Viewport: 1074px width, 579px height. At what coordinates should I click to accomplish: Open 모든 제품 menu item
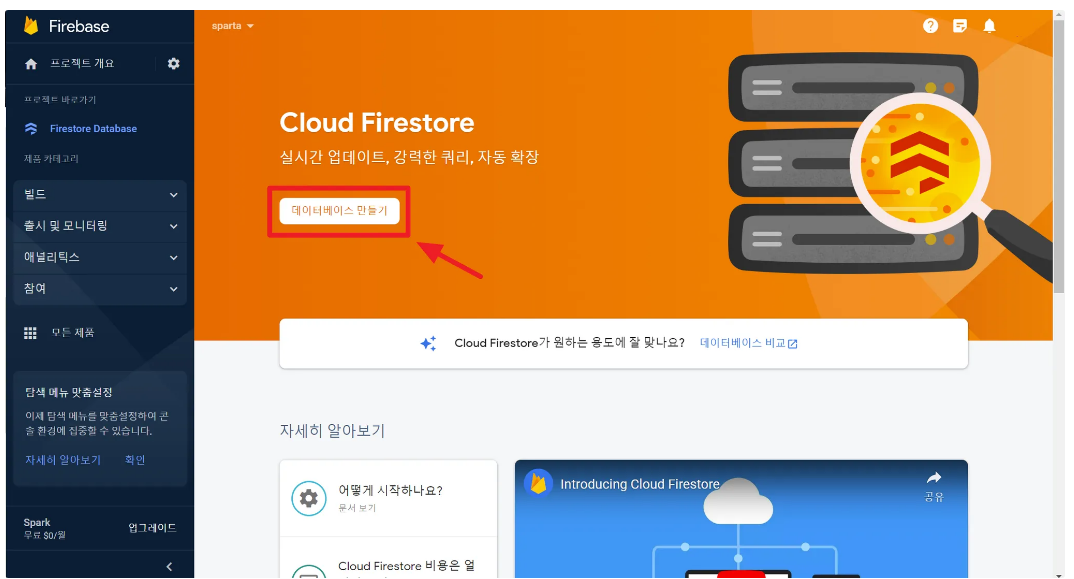[x=73, y=333]
